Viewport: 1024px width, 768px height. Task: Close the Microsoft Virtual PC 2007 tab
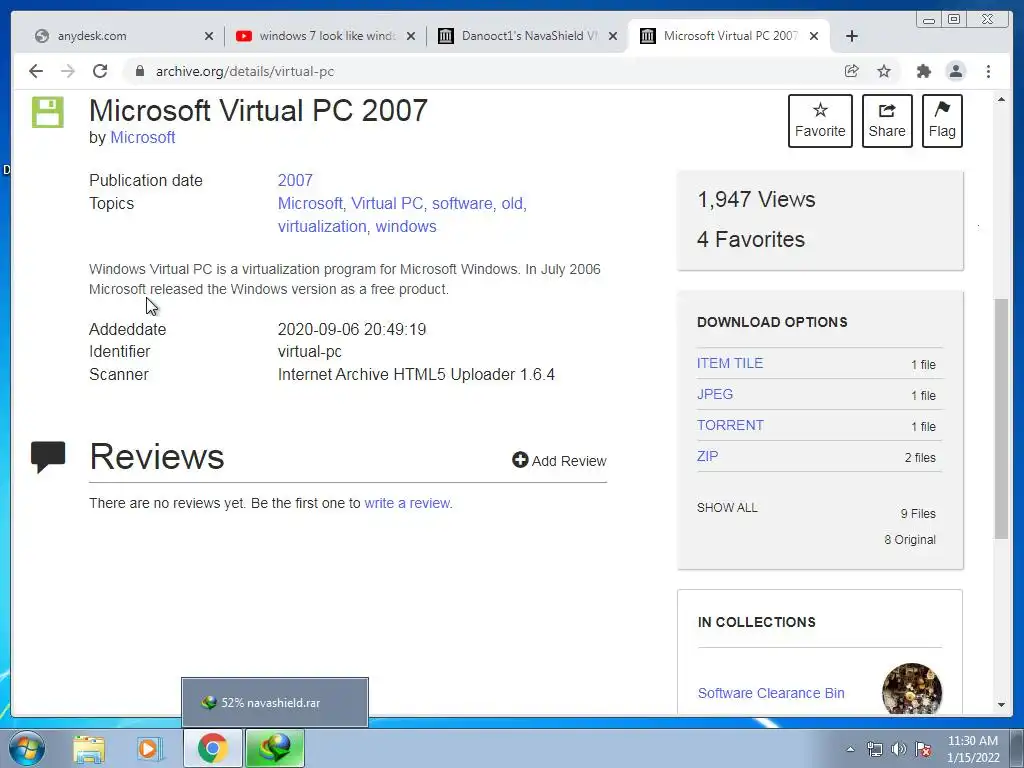(x=814, y=36)
